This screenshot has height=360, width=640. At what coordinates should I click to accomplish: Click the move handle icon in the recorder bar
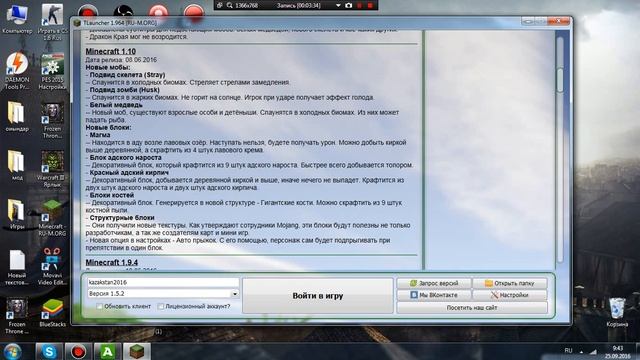220,5
